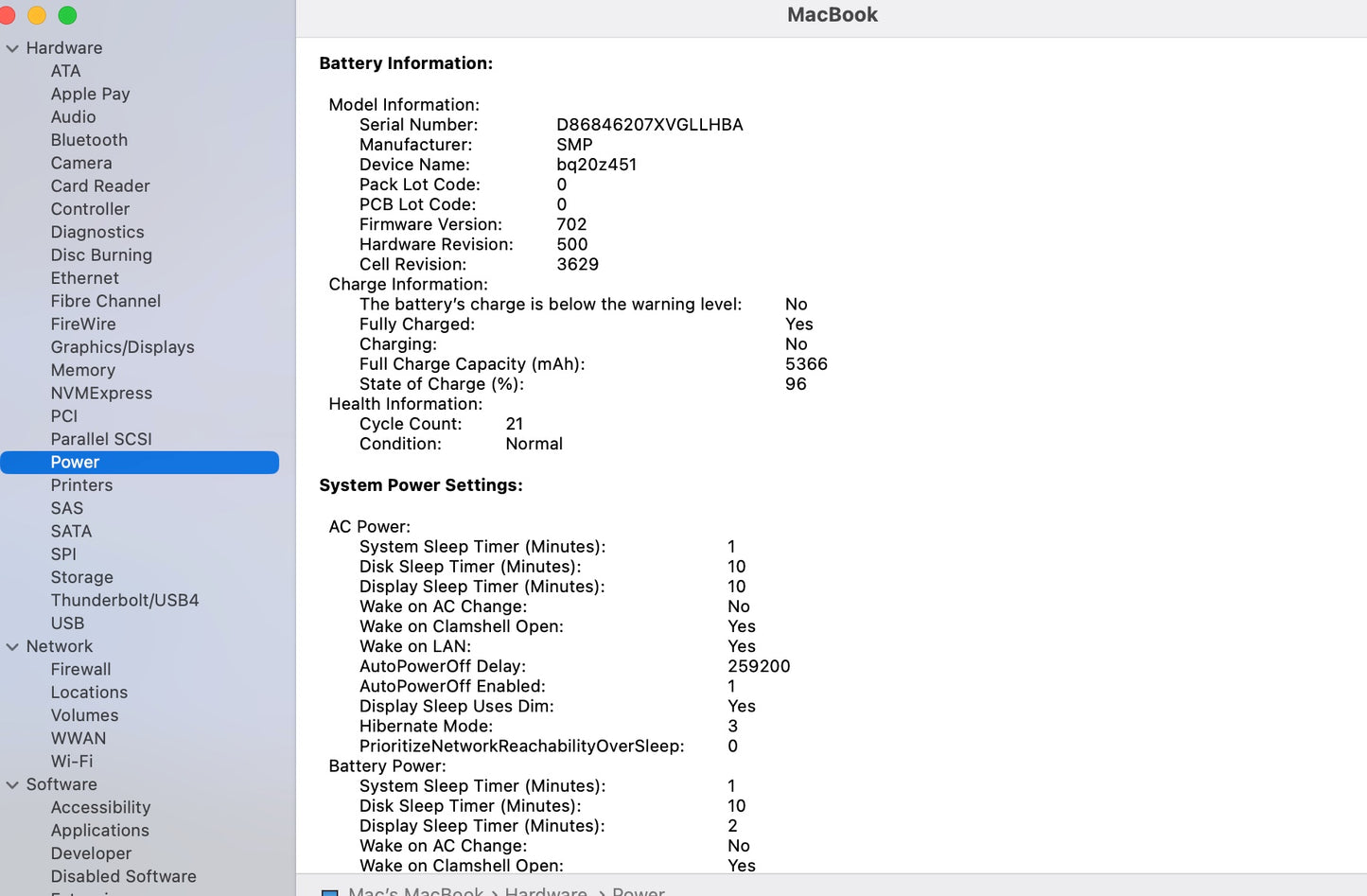Screen dimensions: 1367x896
Task: Click Hardware in the bottom path bar
Action: tap(546, 891)
